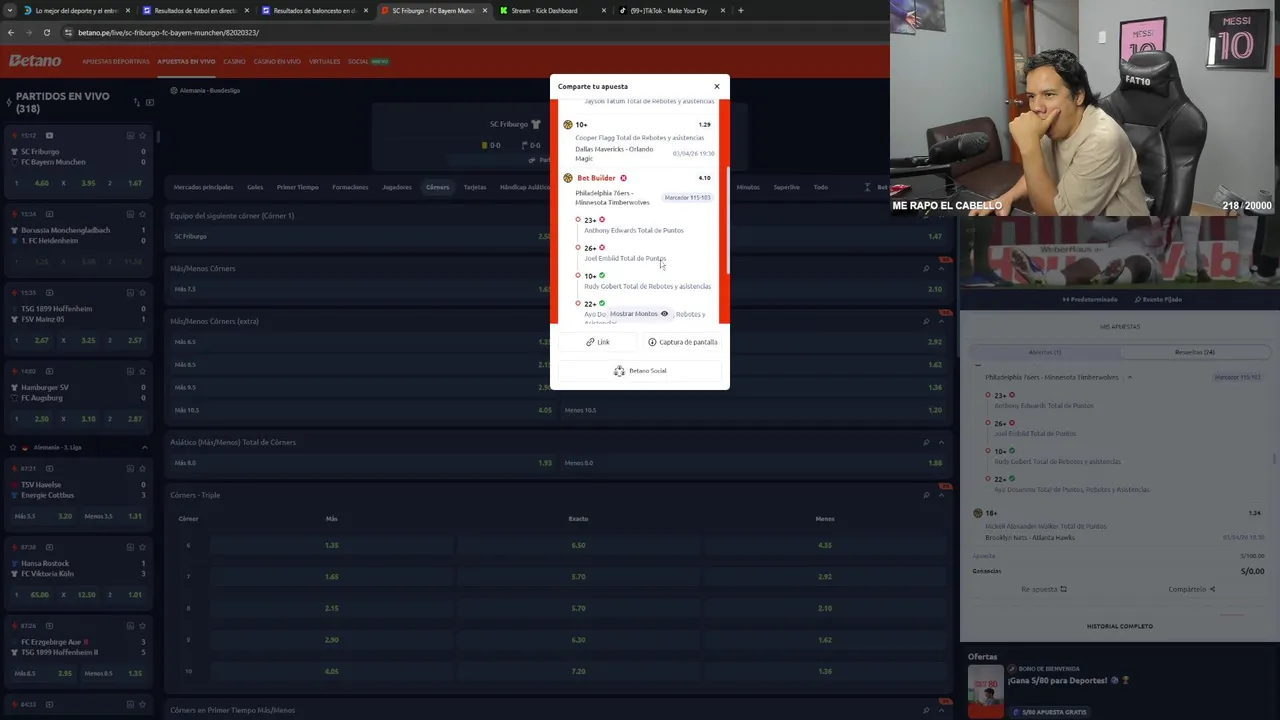Click basketball icon beside Cooper Flagg 10+ bet
Viewport: 1280px width, 720px height.
click(x=568, y=125)
